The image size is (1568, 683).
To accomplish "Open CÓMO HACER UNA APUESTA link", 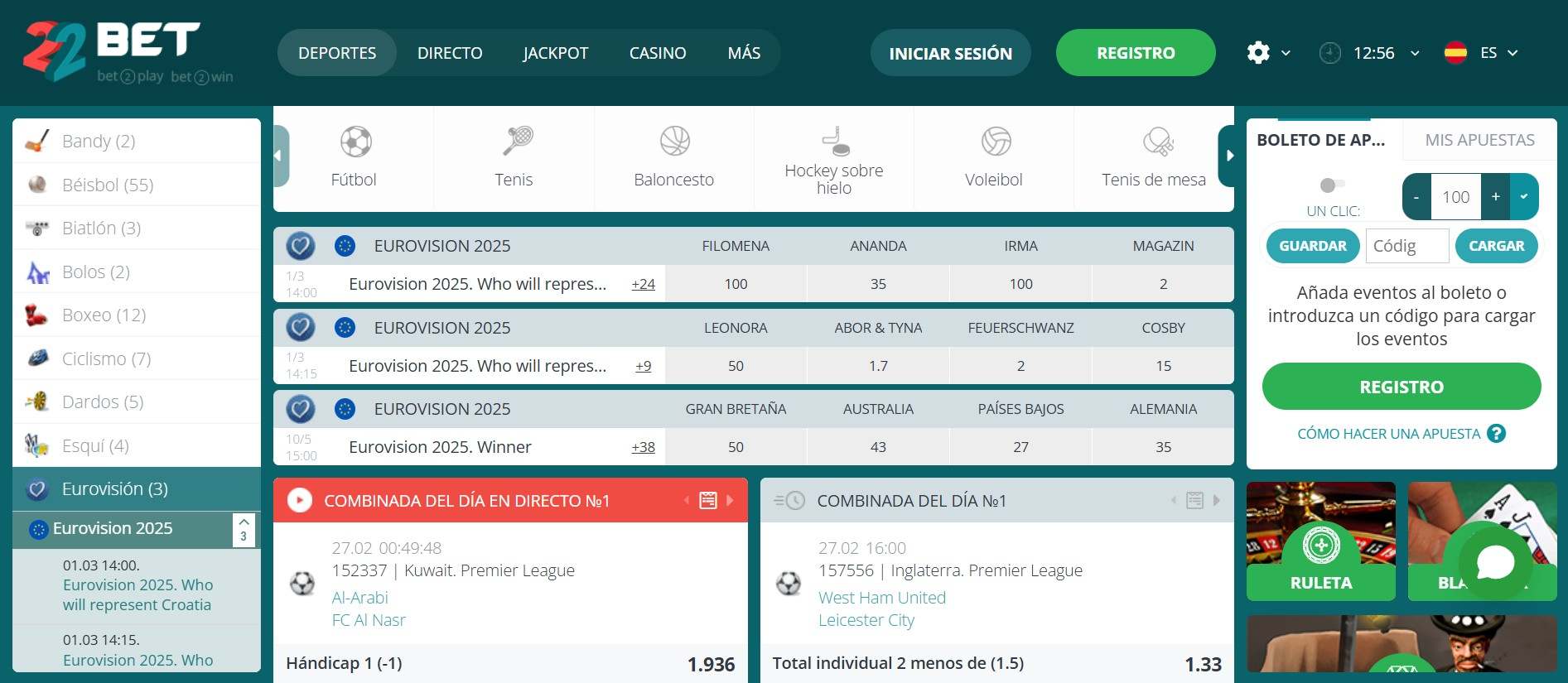I will pos(1389,434).
